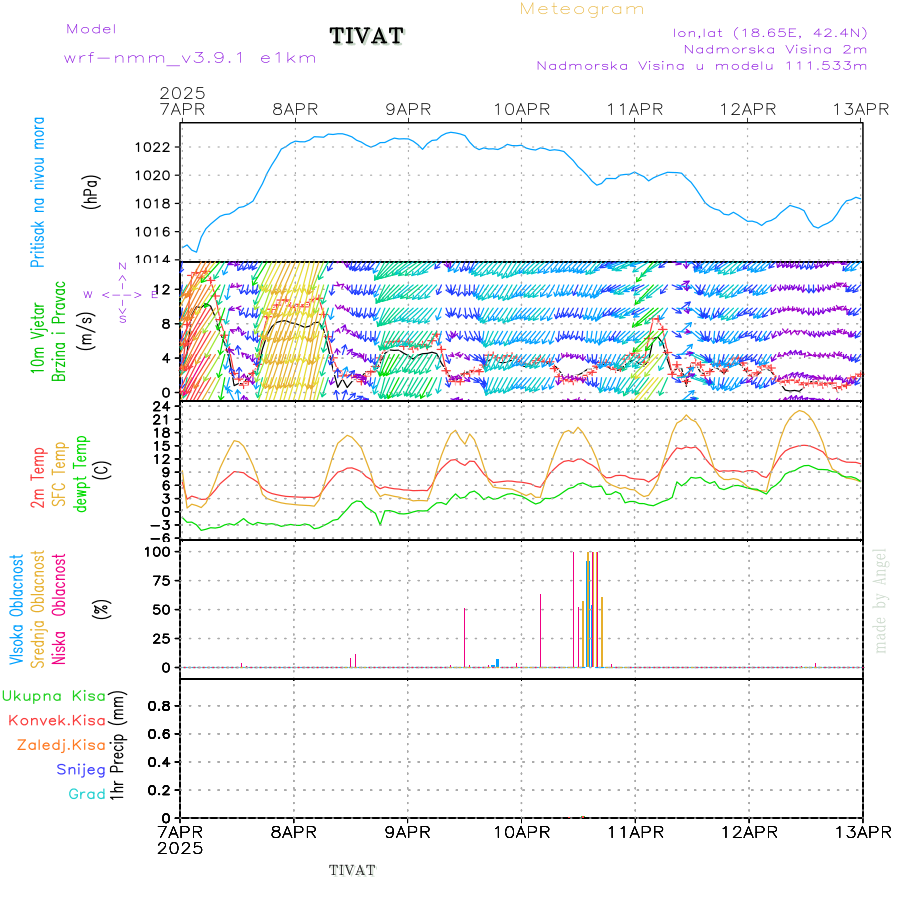Click the 0.2 precipitation tick label
This screenshot has height=900, width=900.
pos(158,790)
